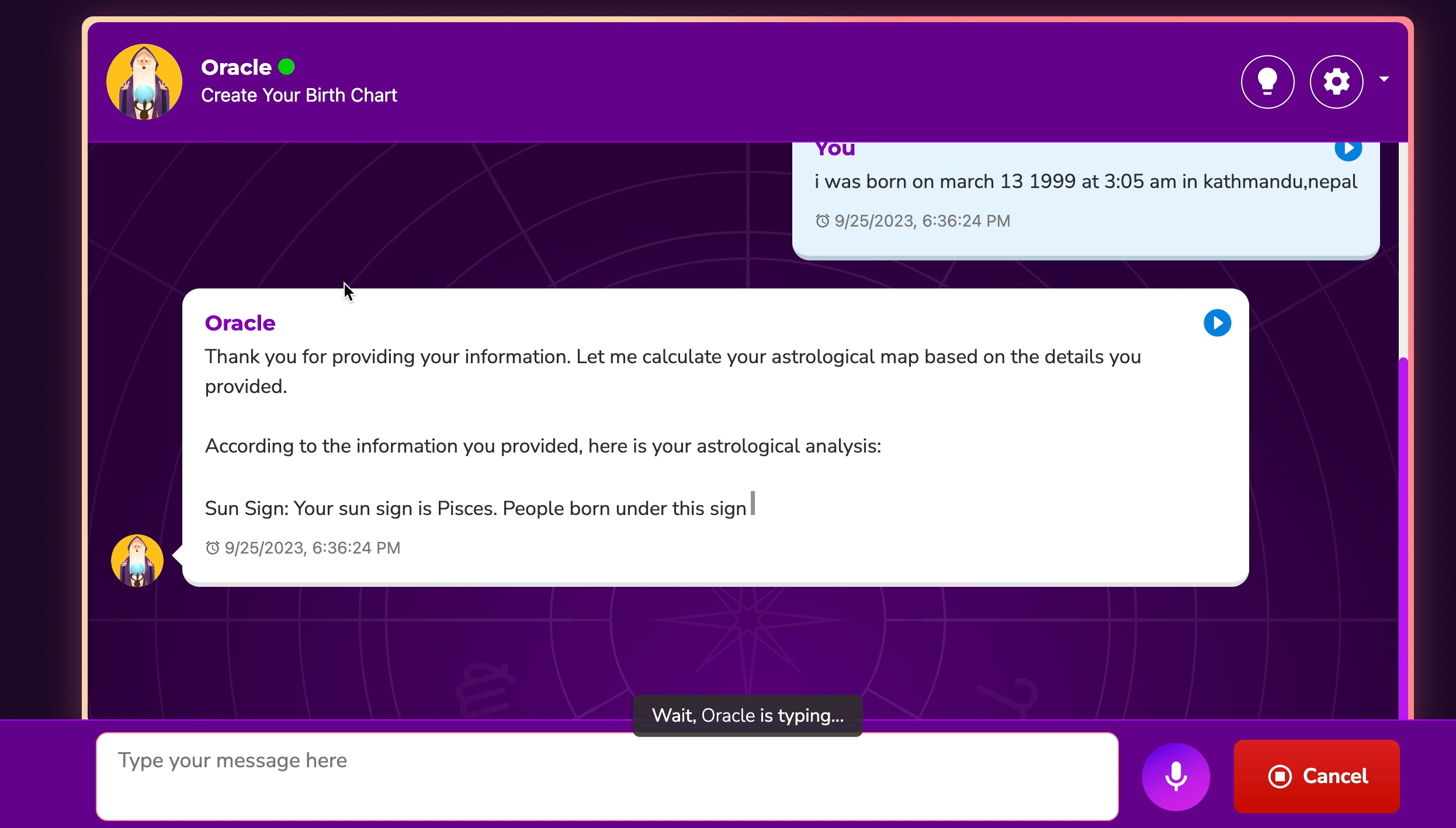Click the clock icon on Oracle's timestamp

pyautogui.click(x=213, y=548)
